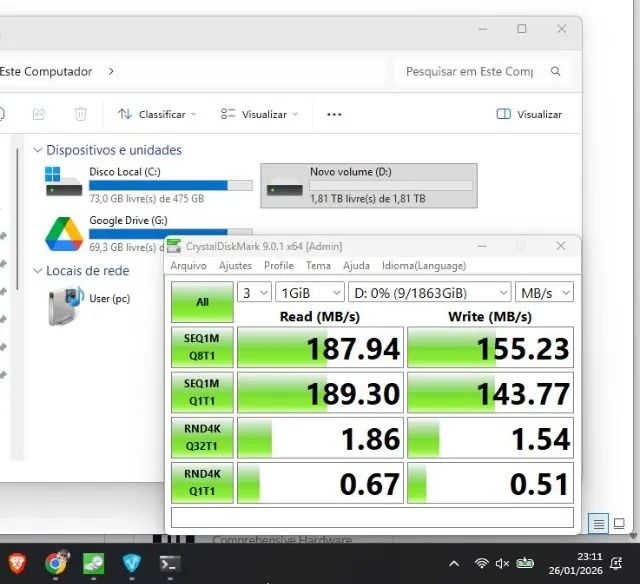The image size is (640, 584).
Task: Click the Este Computador breadcrumb
Action: [46, 71]
